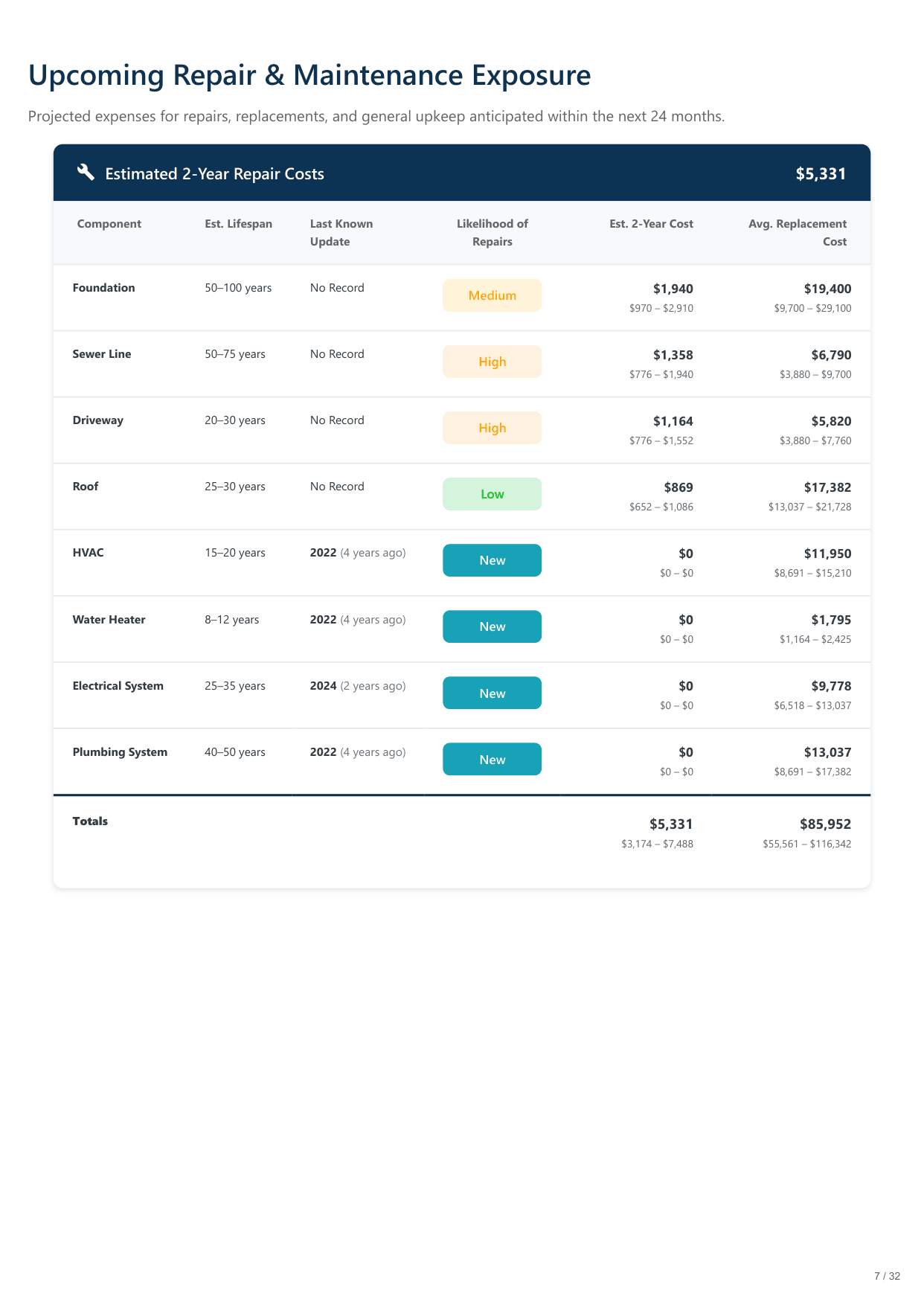This screenshot has height=1305, width=924.
Task: Click the page number 7 / 32
Action: click(x=887, y=1276)
